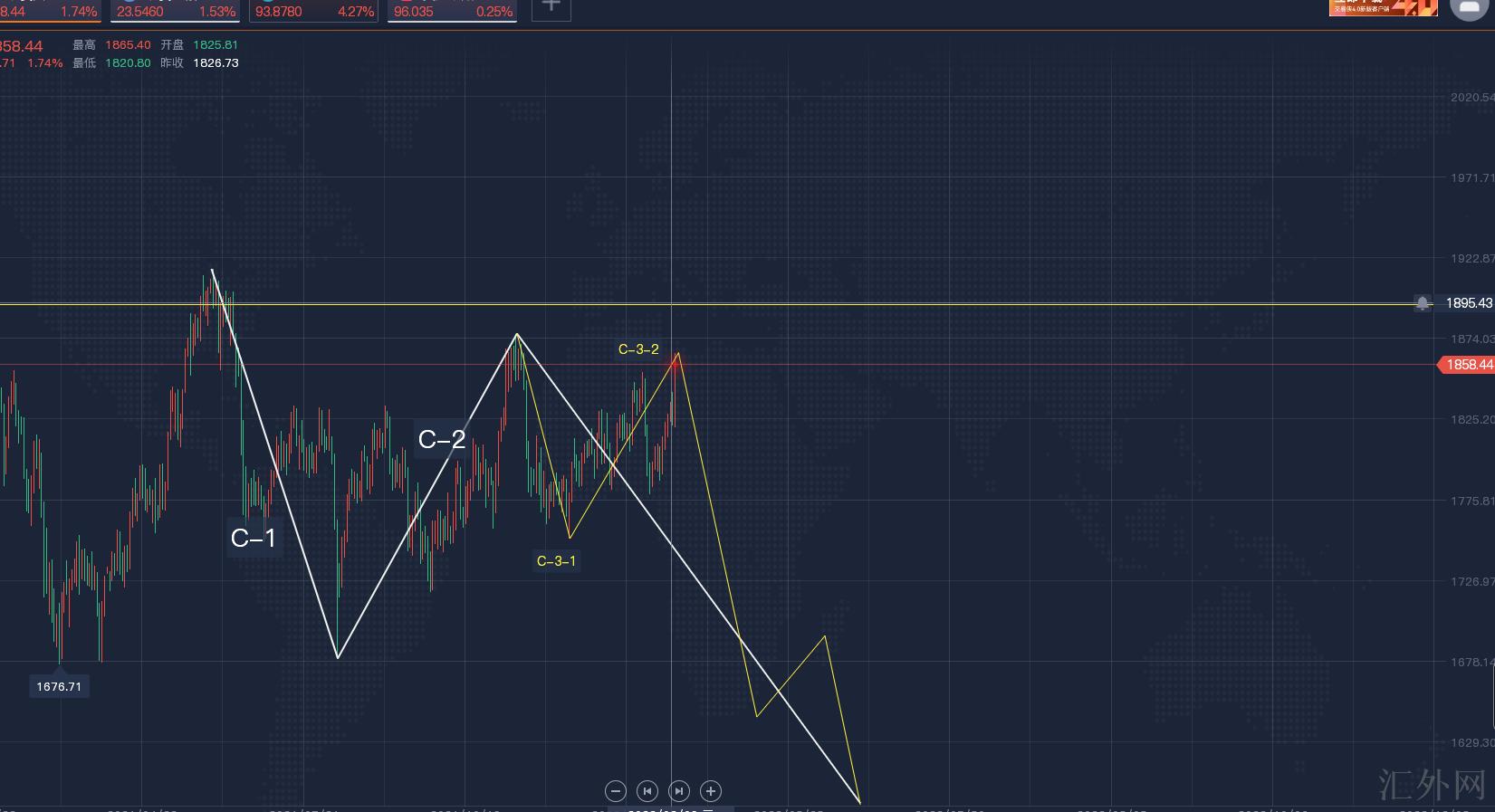
Task: Switch to the quote tab showing 93.8780
Action: tap(314, 11)
